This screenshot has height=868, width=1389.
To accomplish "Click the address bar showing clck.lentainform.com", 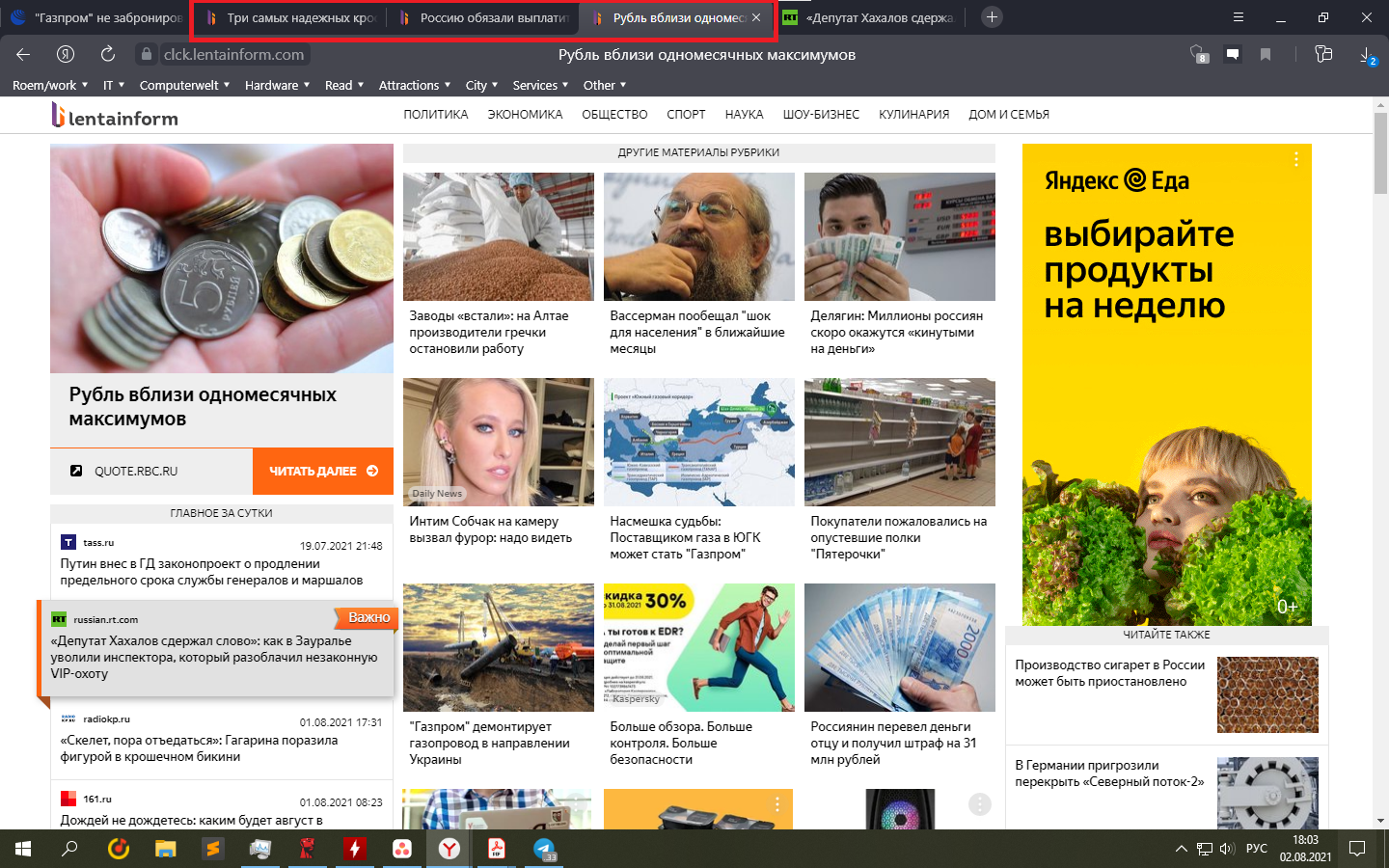I will click(x=233, y=55).
